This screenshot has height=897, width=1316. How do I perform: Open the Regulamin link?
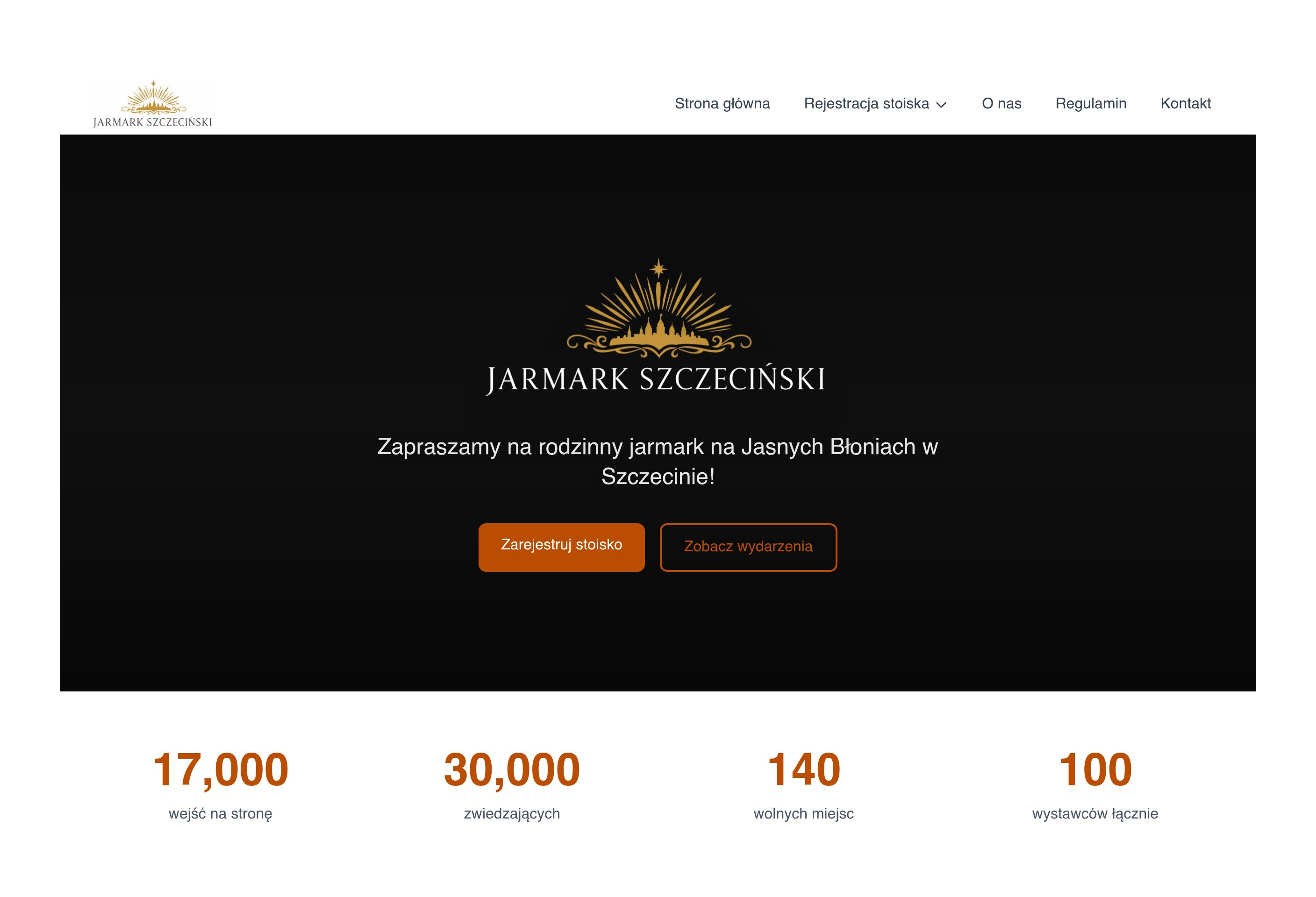coord(1091,104)
